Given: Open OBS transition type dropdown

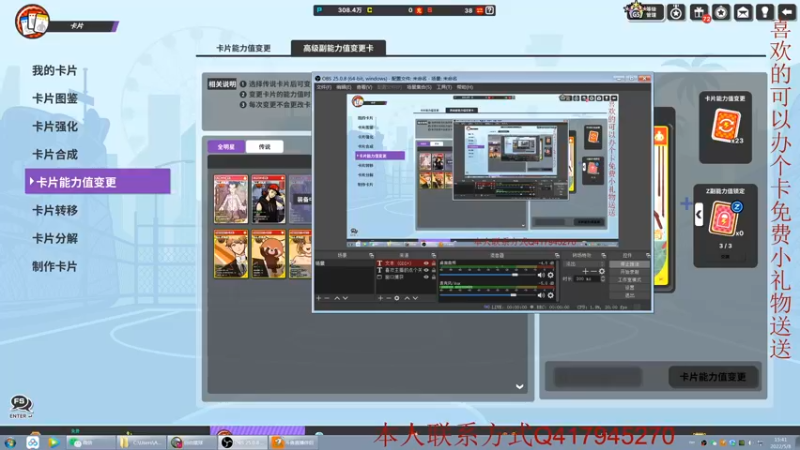Looking at the screenshot, I should (x=584, y=264).
